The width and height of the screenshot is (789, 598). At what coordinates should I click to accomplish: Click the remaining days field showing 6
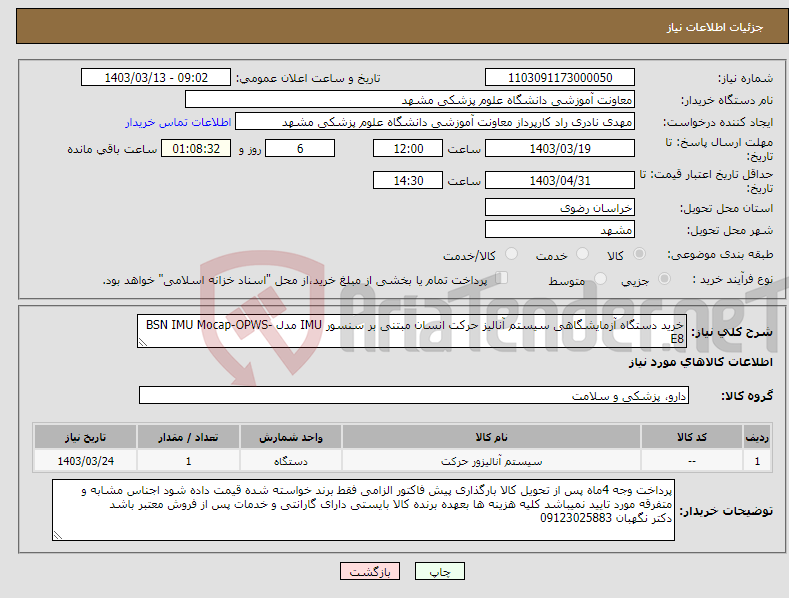click(300, 148)
